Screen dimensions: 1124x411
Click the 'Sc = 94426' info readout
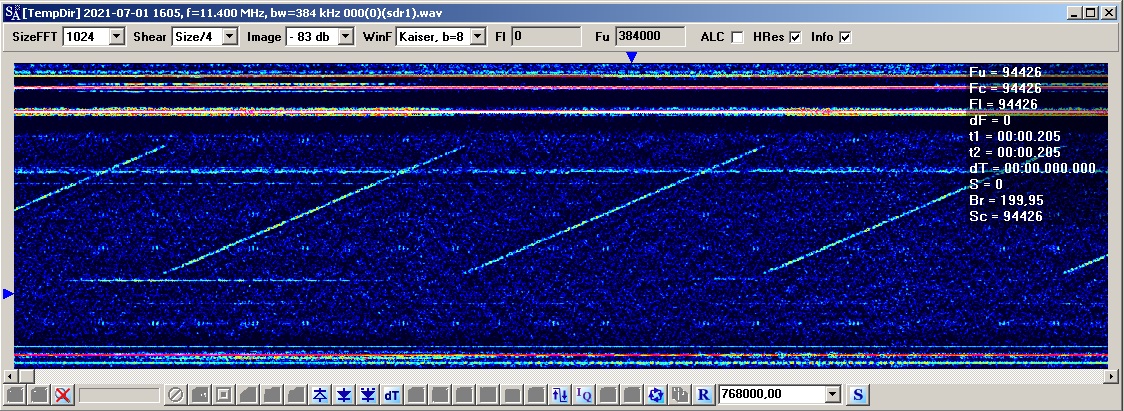1005,216
